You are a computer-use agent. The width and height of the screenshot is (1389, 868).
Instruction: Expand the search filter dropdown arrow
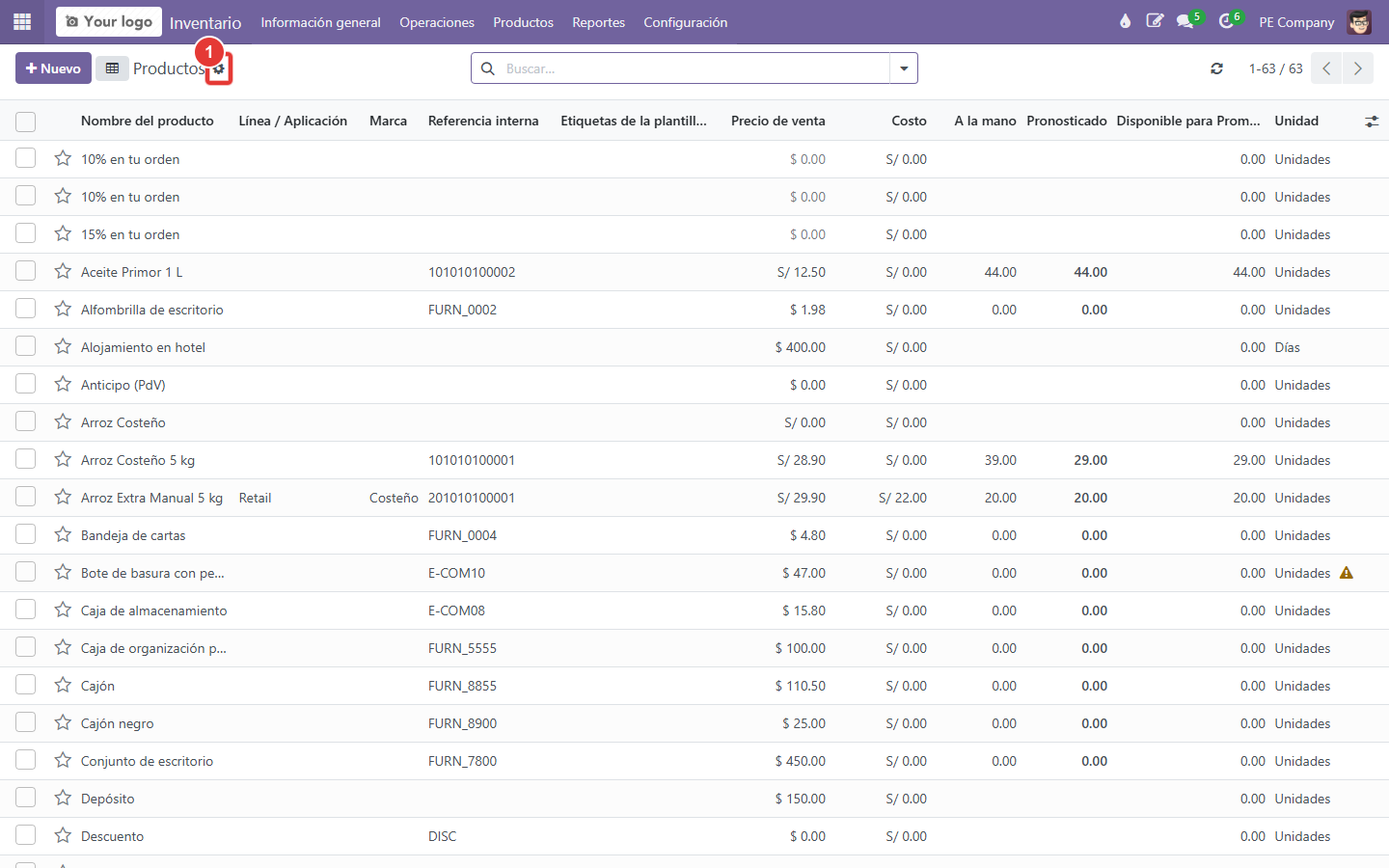tap(904, 68)
